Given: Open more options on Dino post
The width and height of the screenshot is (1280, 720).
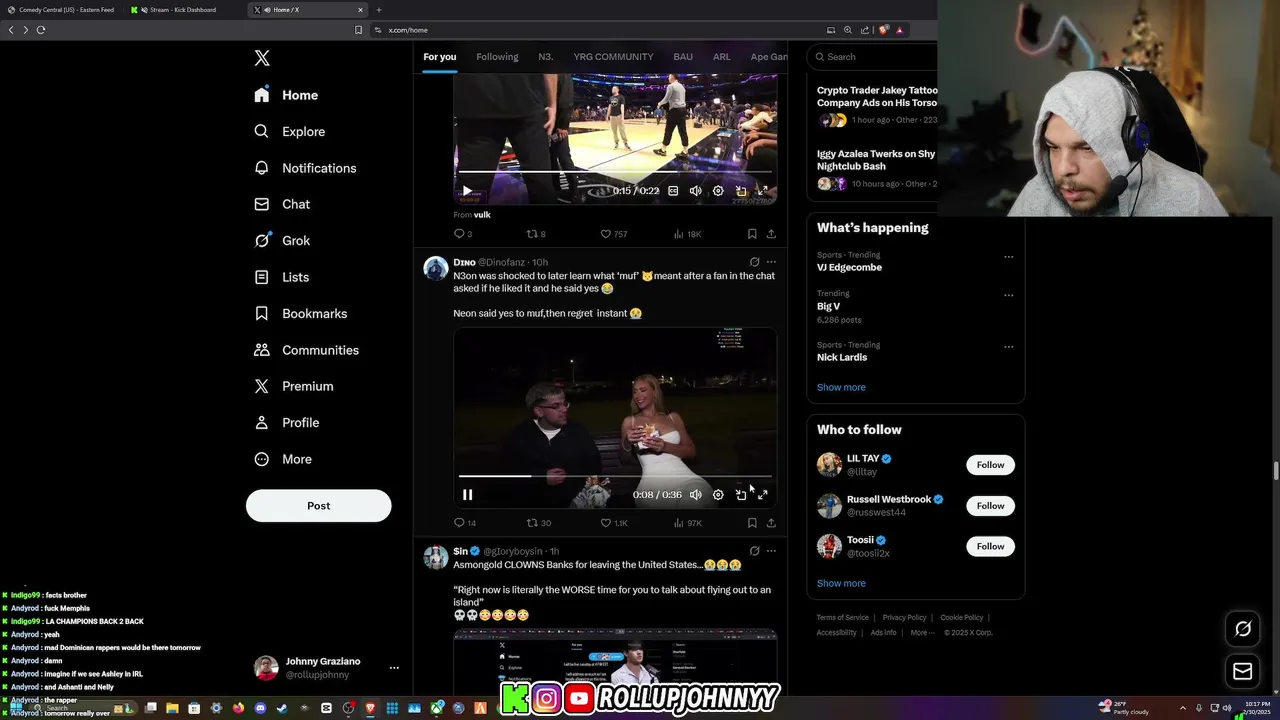Looking at the screenshot, I should click(771, 262).
